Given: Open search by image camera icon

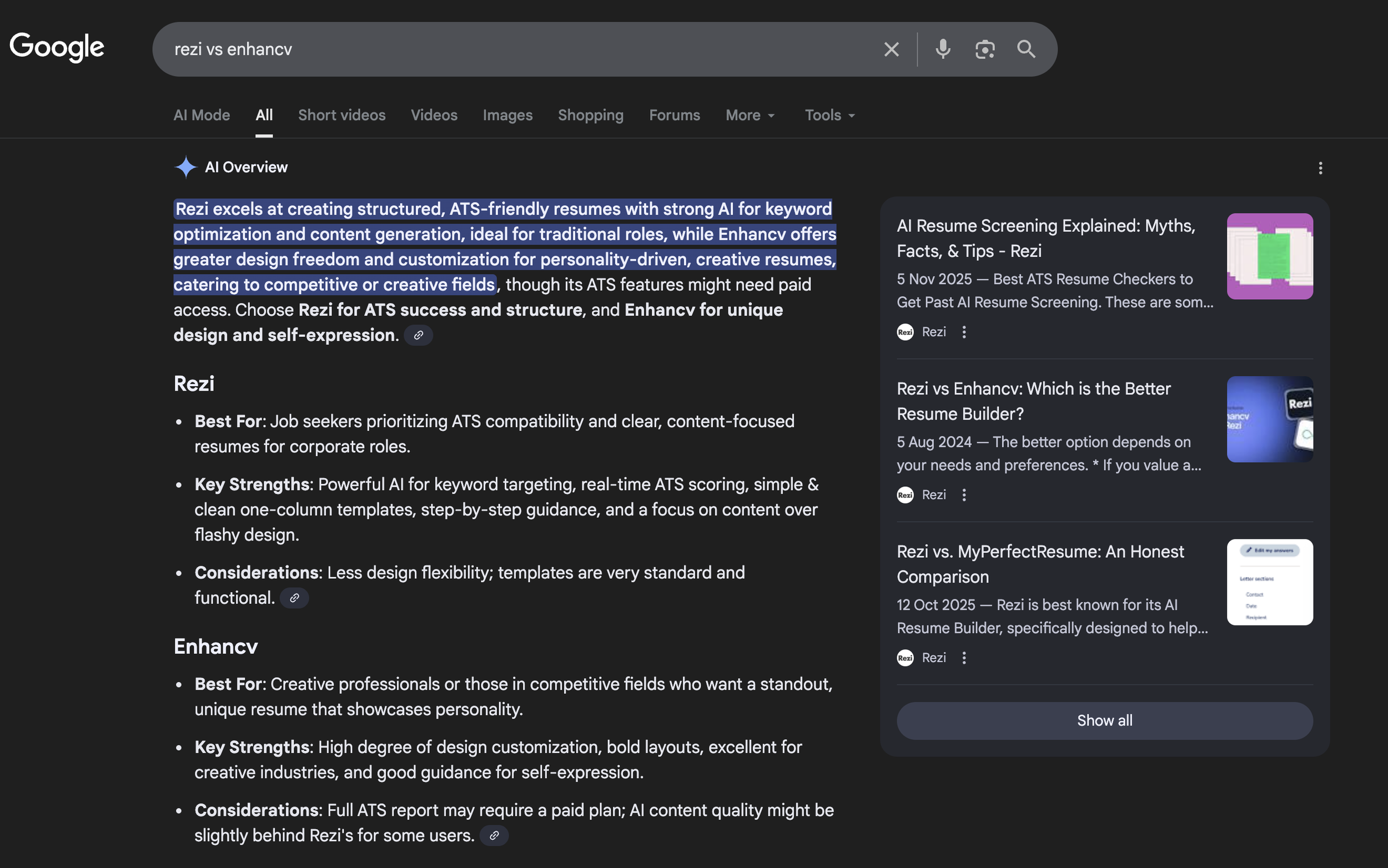Looking at the screenshot, I should pyautogui.click(x=984, y=49).
